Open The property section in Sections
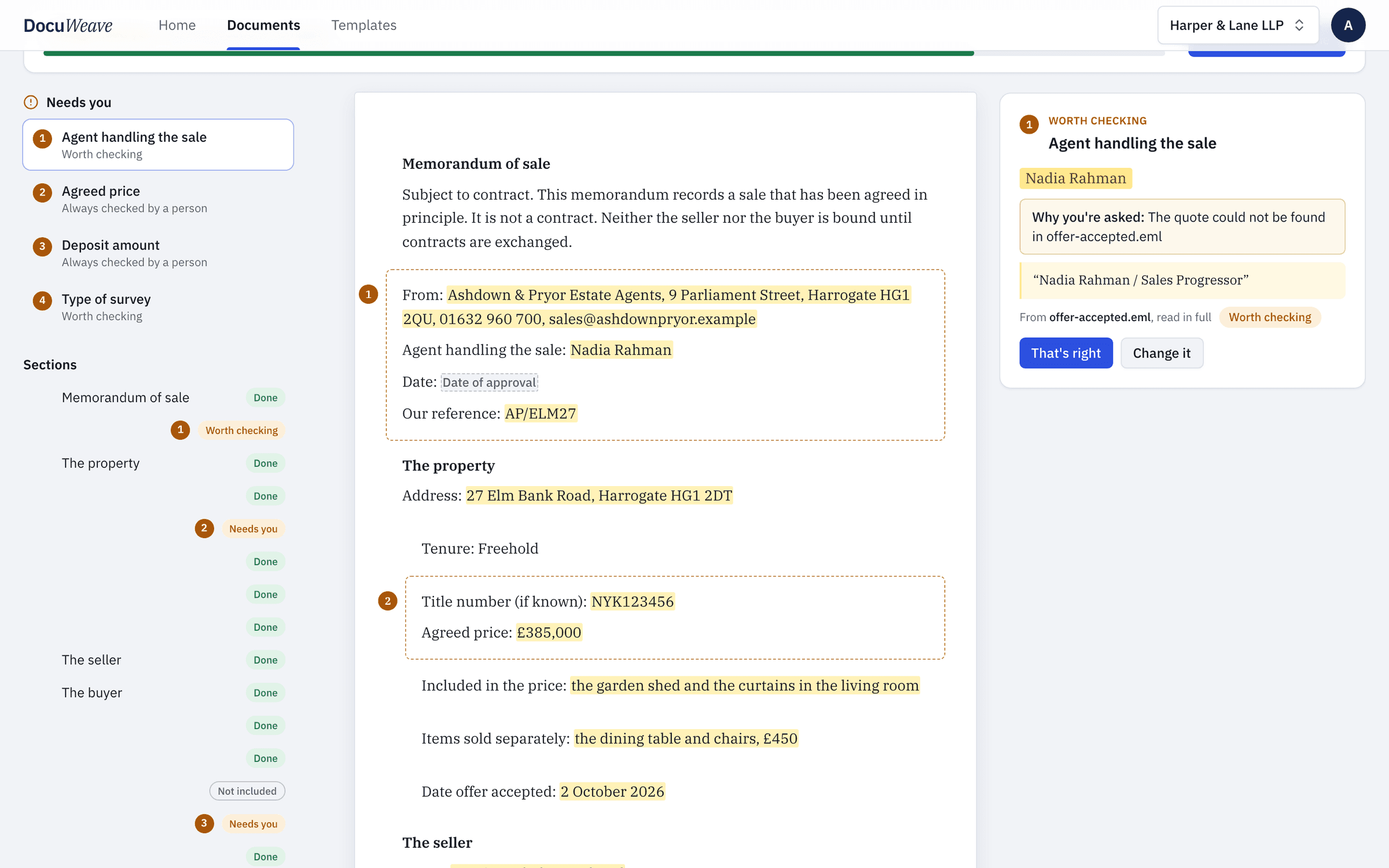Viewport: 1389px width, 868px height. [101, 463]
